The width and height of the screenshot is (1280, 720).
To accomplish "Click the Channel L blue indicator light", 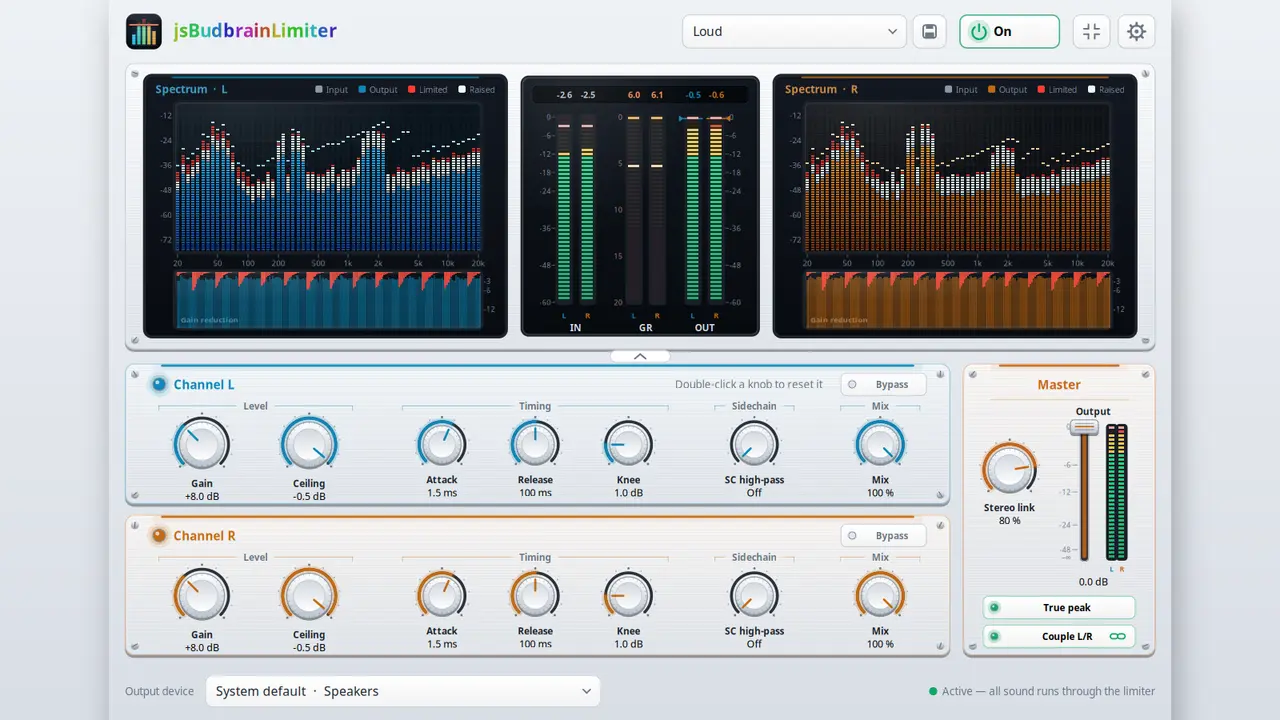I will click(x=159, y=384).
